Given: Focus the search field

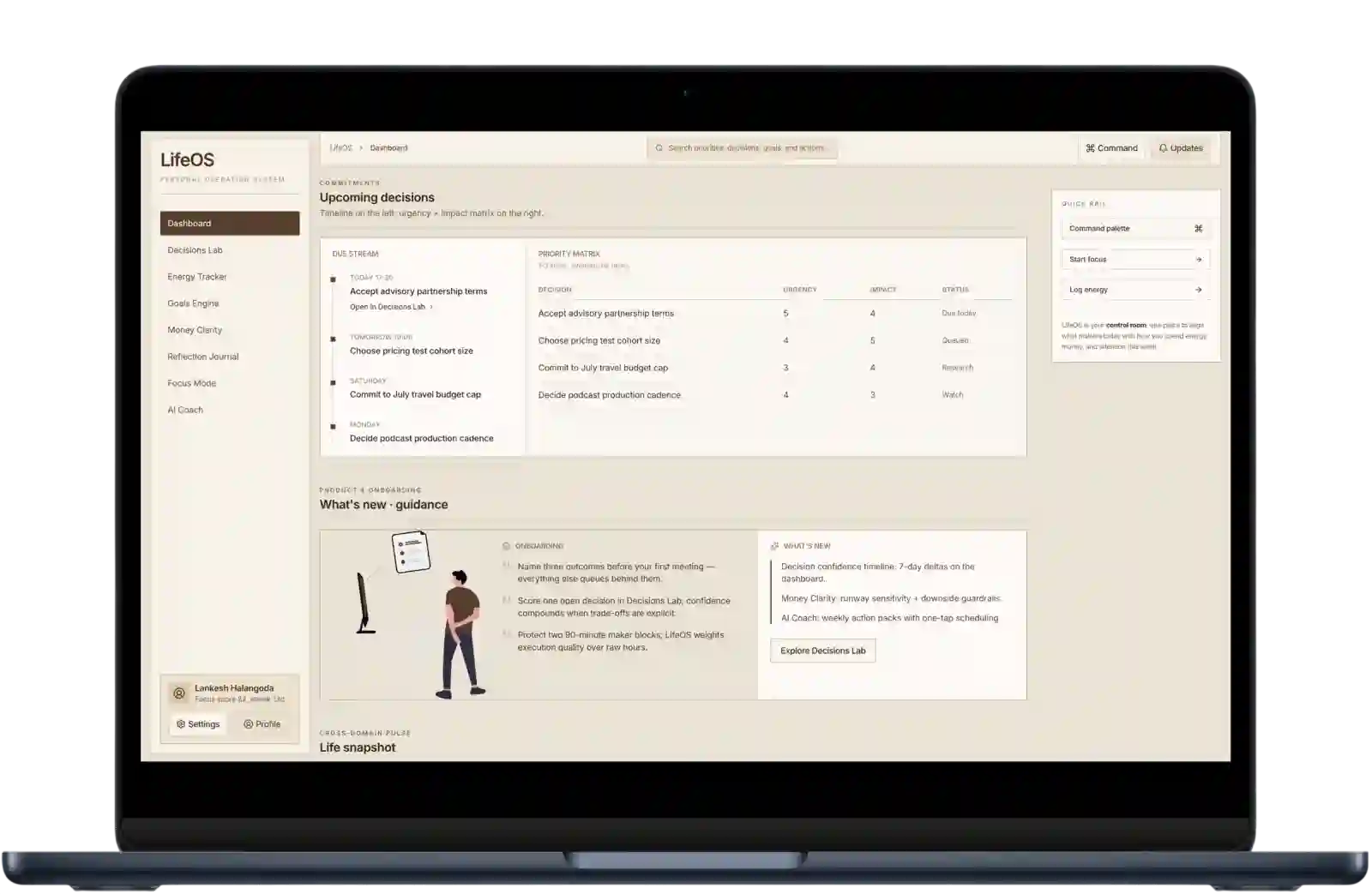Looking at the screenshot, I should [742, 148].
